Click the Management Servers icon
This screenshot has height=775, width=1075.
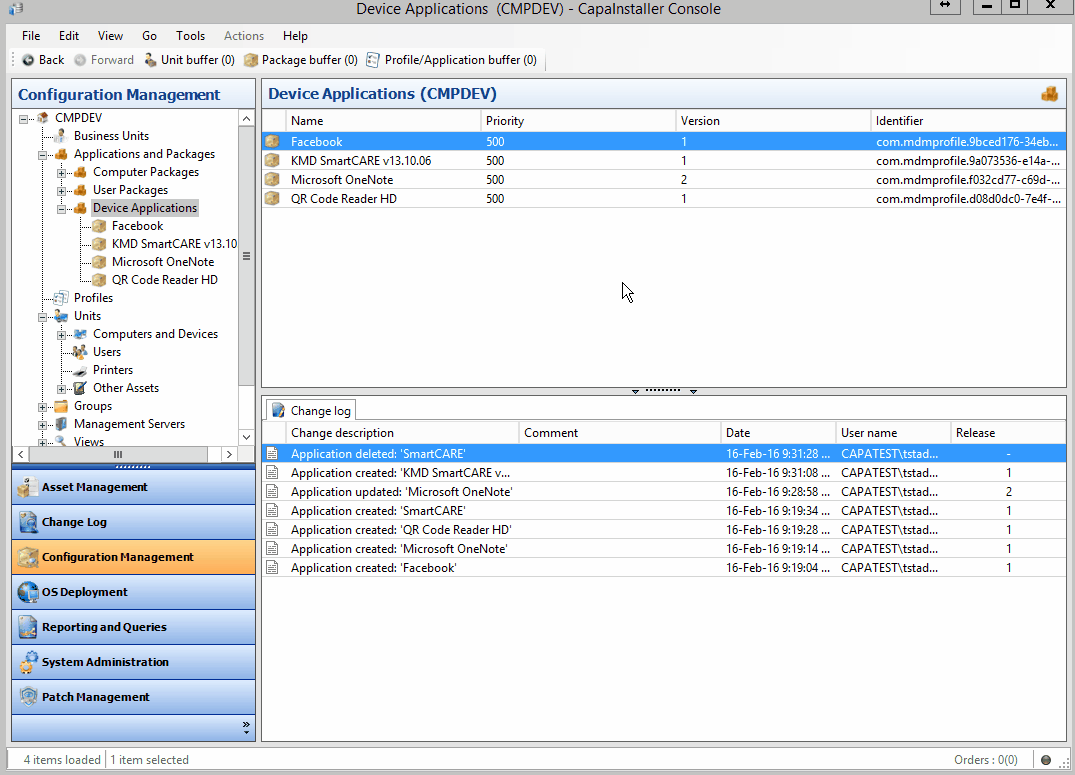61,424
